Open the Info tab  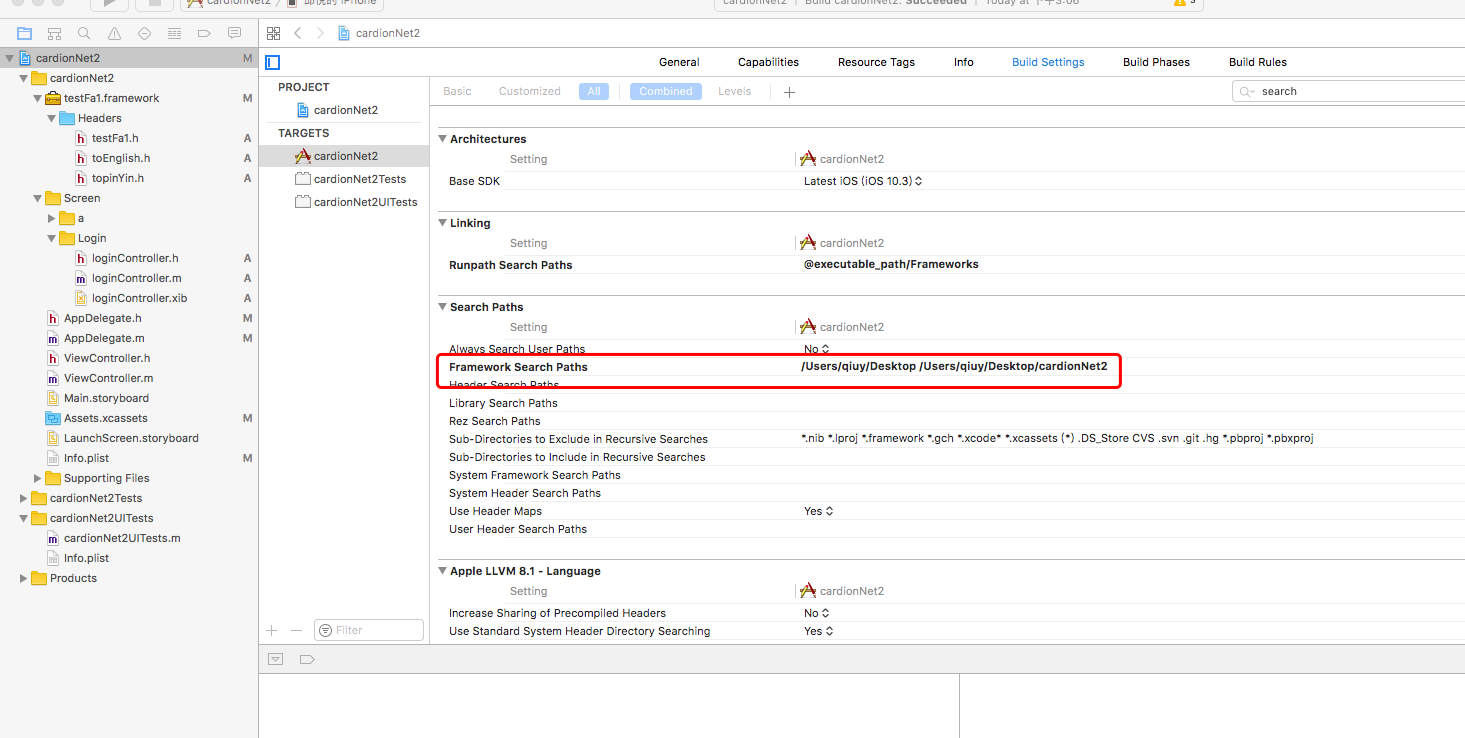point(964,62)
